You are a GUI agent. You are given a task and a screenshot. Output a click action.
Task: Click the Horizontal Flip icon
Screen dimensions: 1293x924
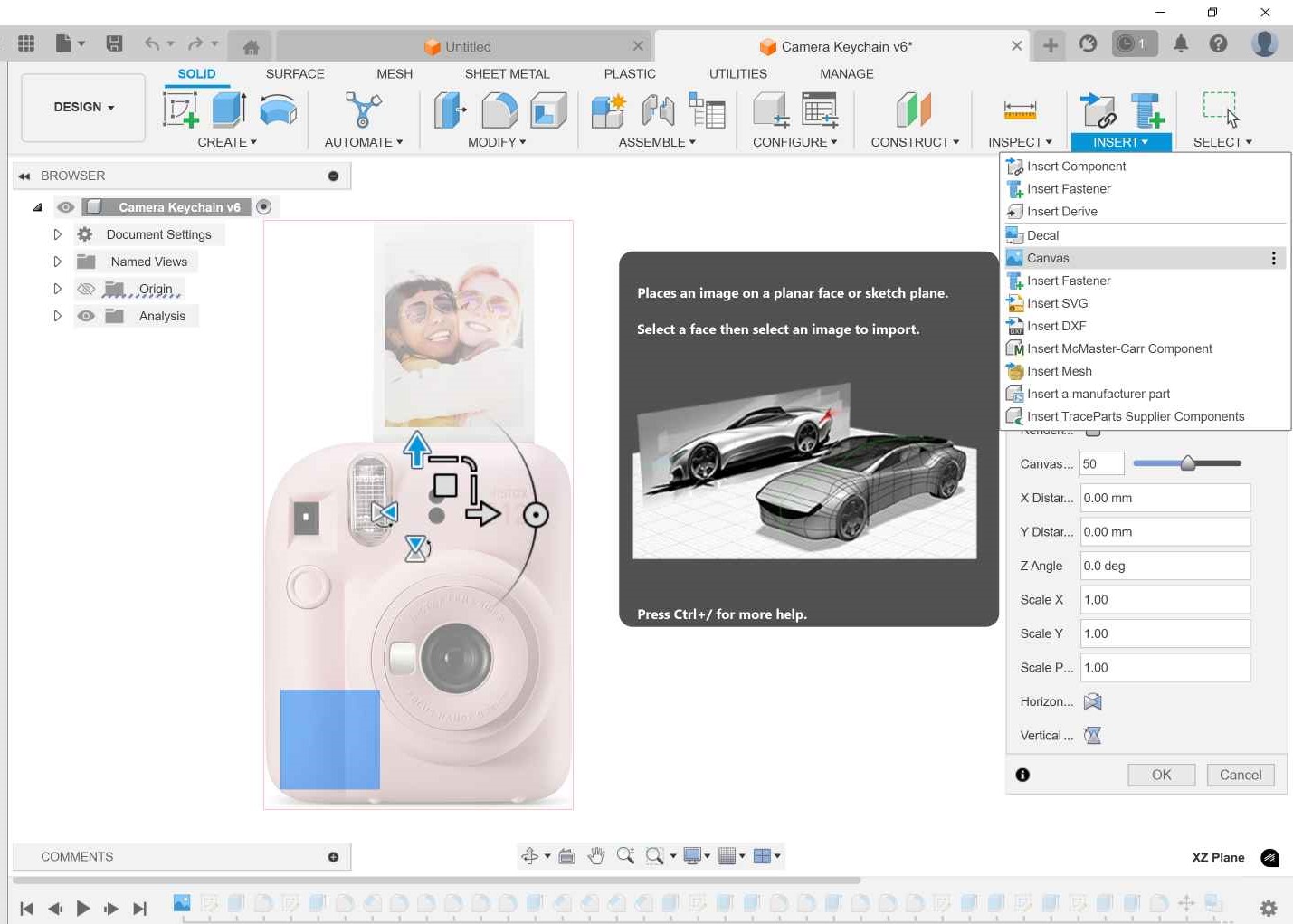(1093, 701)
